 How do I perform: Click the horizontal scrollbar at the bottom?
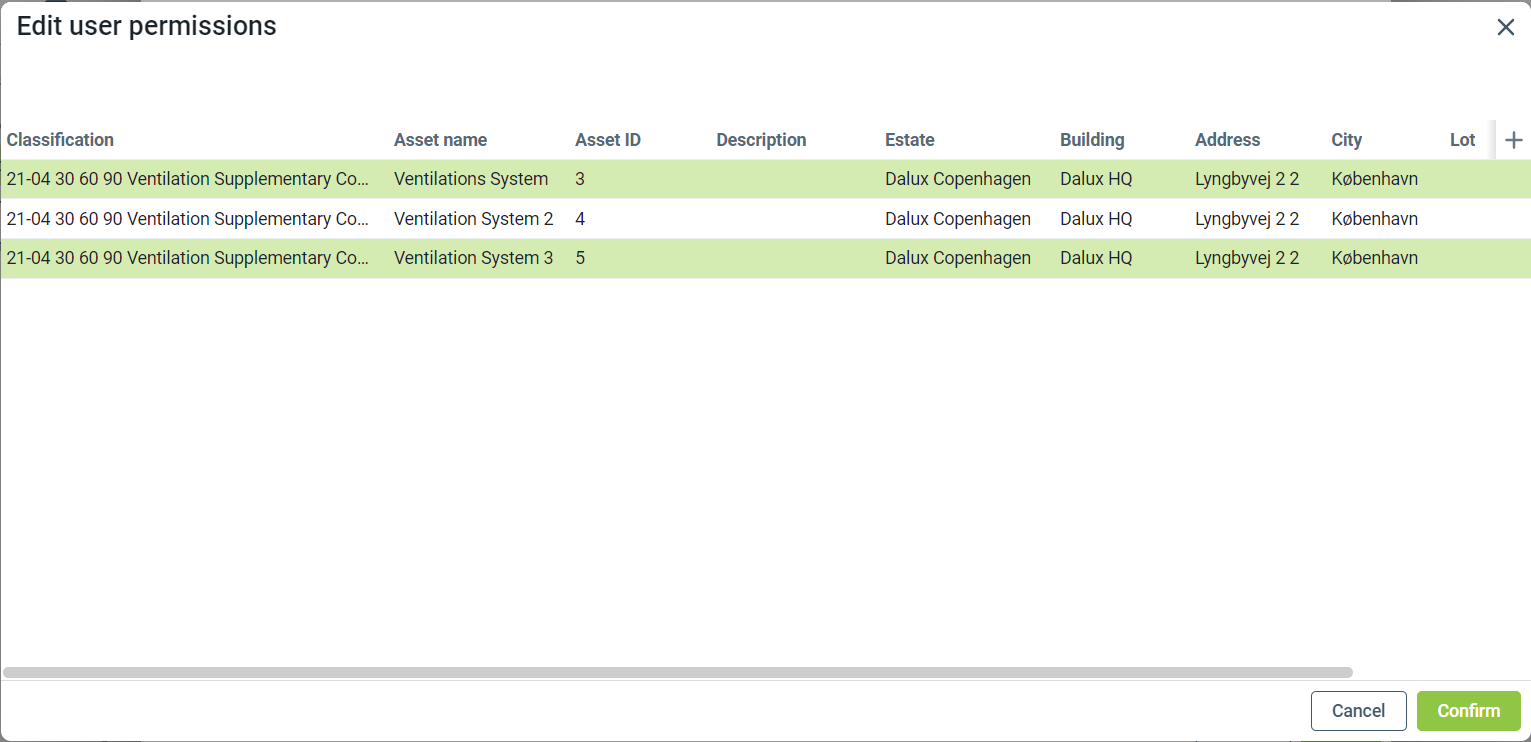pyautogui.click(x=677, y=673)
